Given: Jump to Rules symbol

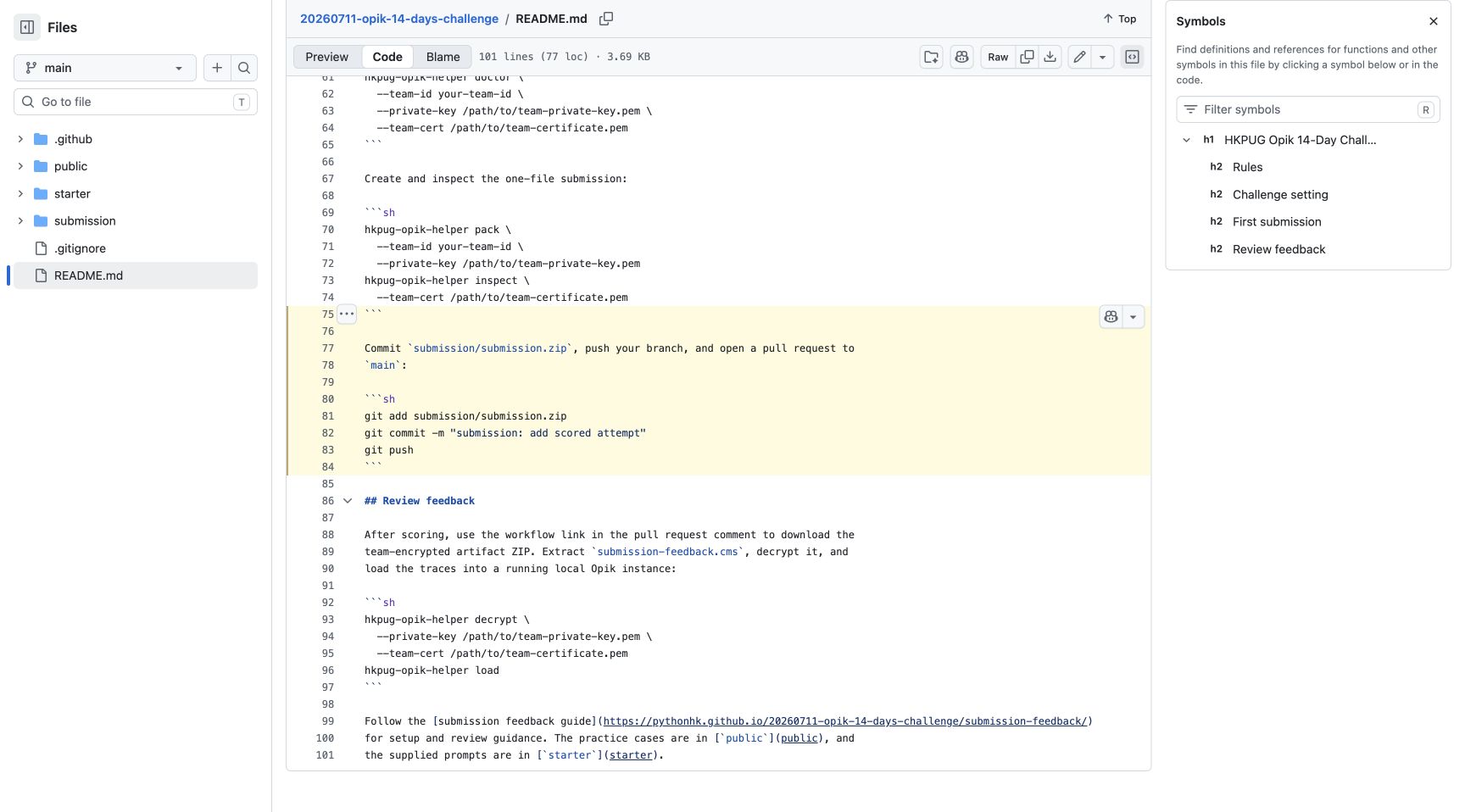Looking at the screenshot, I should pos(1247,167).
